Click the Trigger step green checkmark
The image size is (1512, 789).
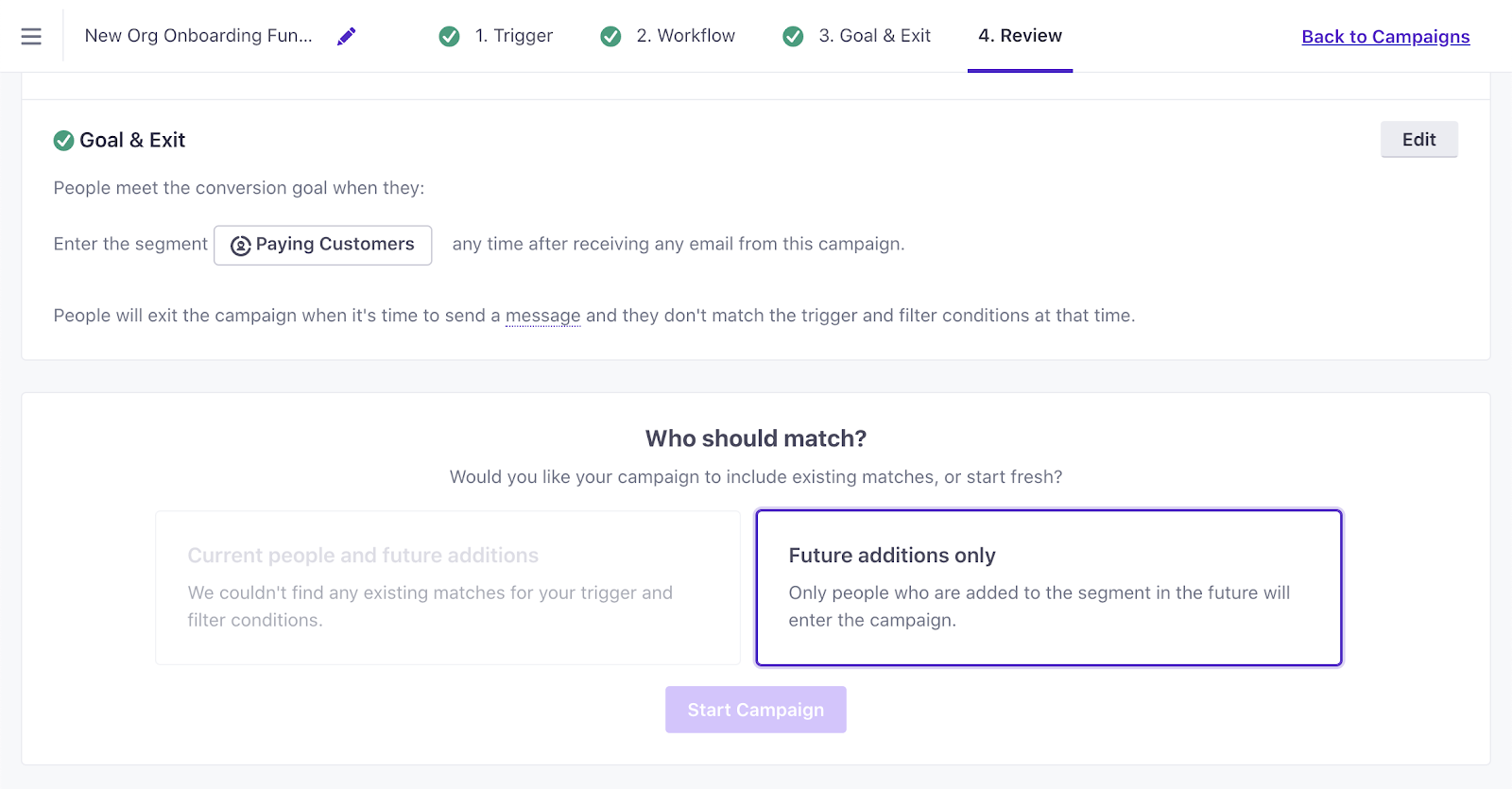(450, 36)
